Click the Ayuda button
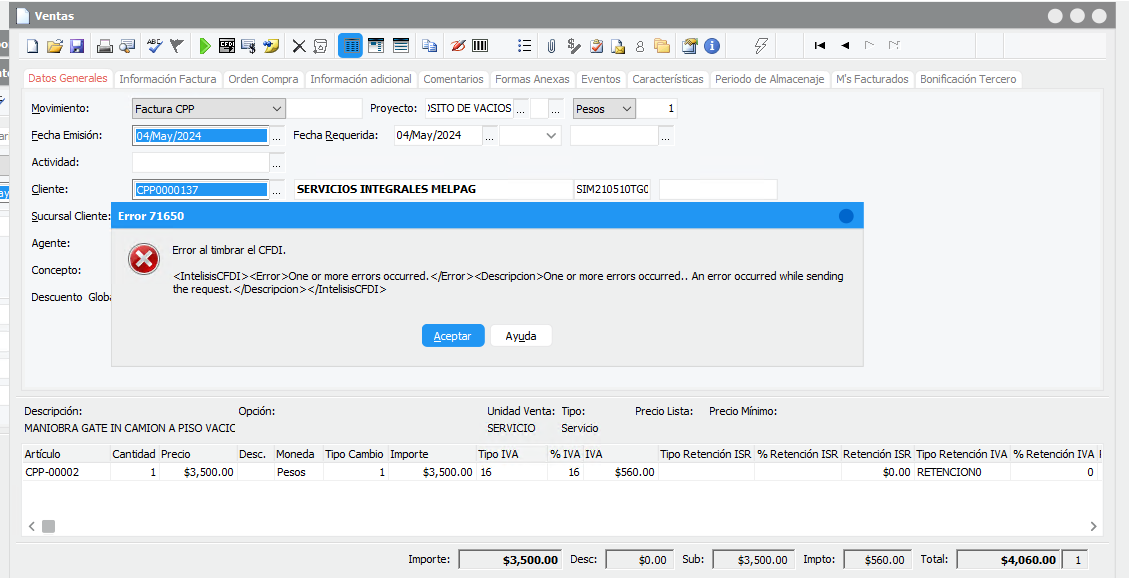Screen dimensions: 1129x578 pos(521,336)
